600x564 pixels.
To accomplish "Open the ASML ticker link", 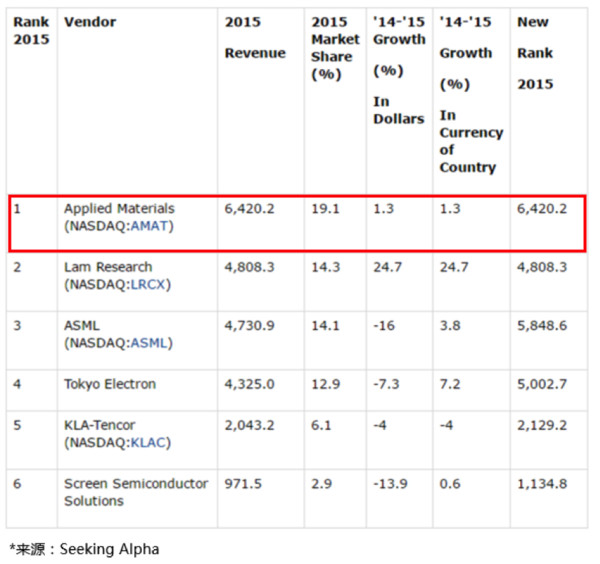I will (x=149, y=343).
